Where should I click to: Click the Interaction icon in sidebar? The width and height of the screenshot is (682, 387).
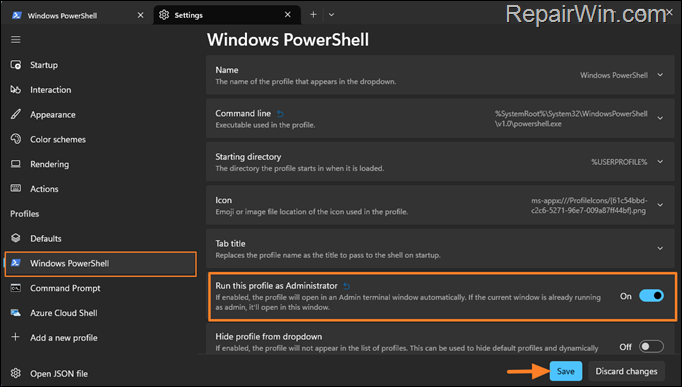(16, 90)
